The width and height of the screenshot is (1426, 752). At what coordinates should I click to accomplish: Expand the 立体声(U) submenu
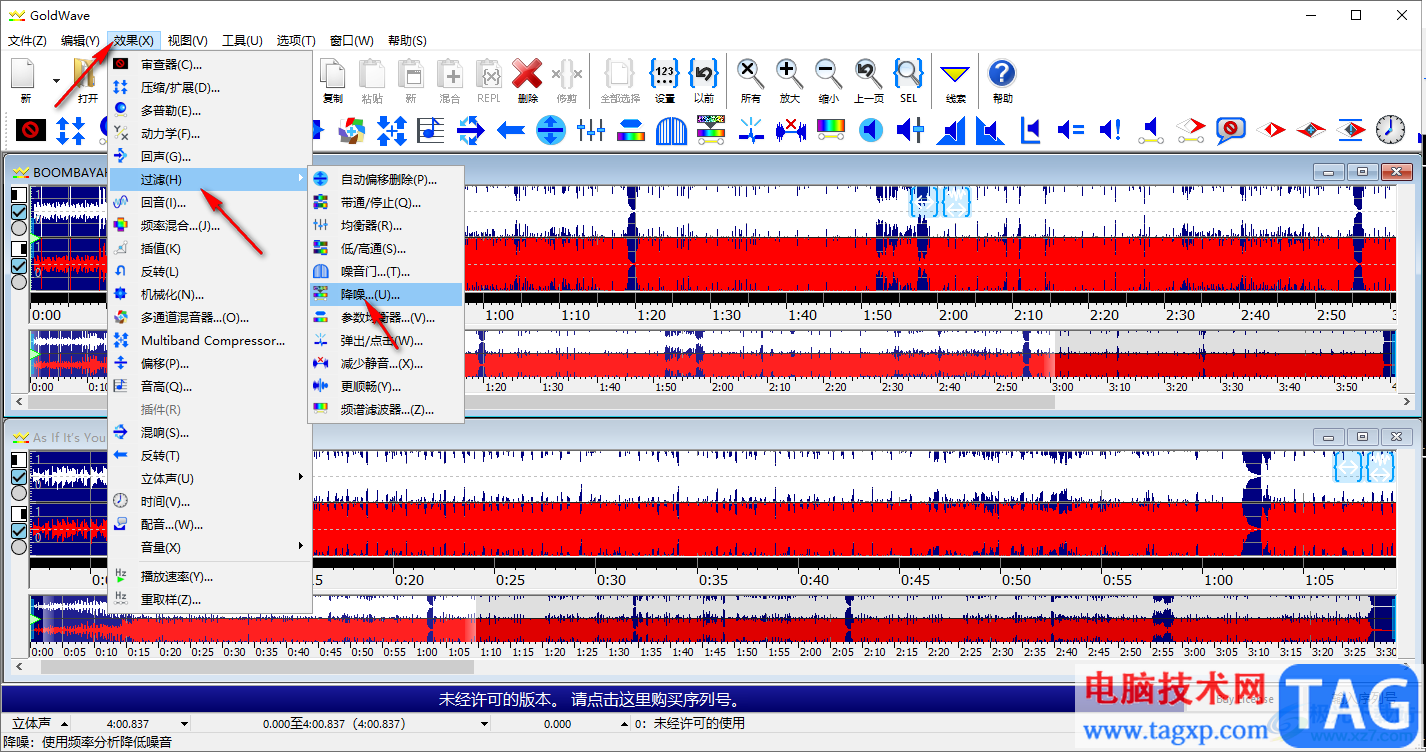(x=210, y=478)
